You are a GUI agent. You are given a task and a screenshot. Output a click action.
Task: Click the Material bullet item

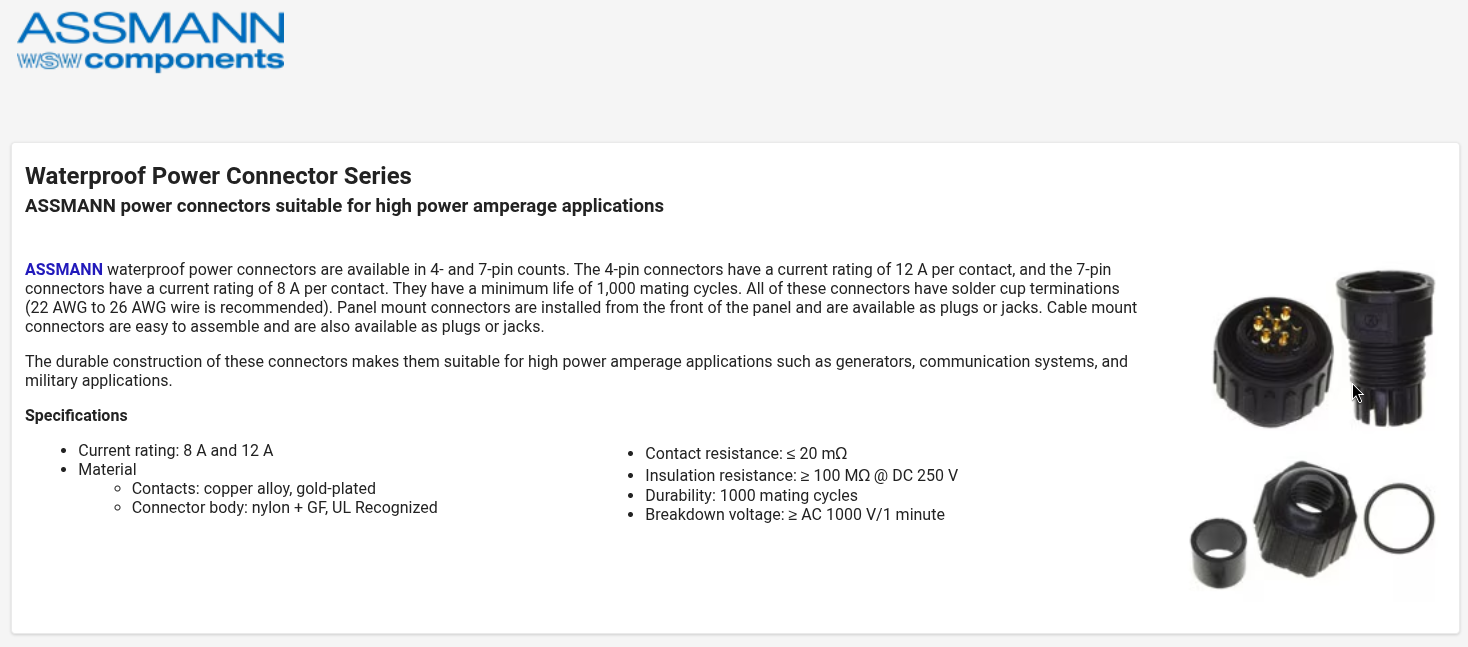coord(107,469)
